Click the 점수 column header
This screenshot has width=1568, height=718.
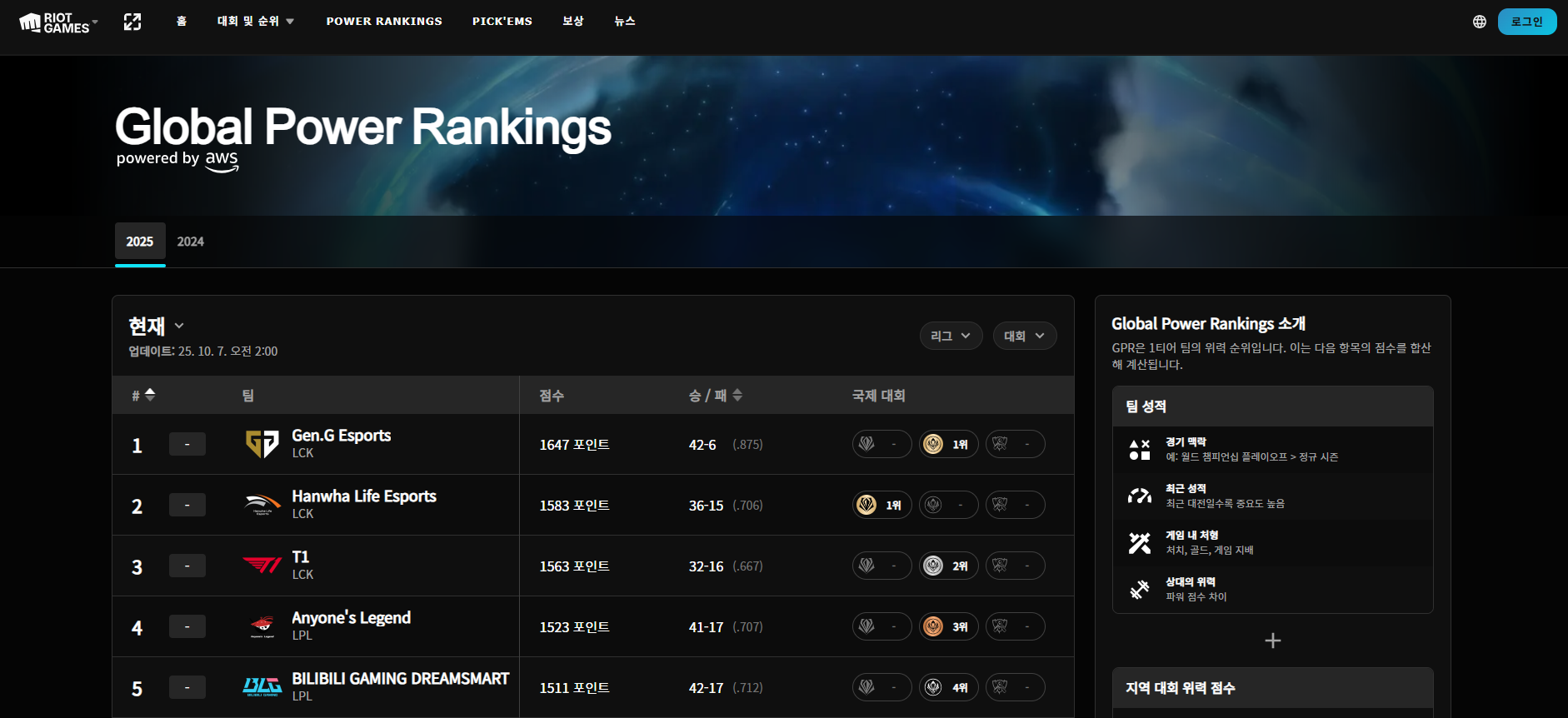[552, 396]
